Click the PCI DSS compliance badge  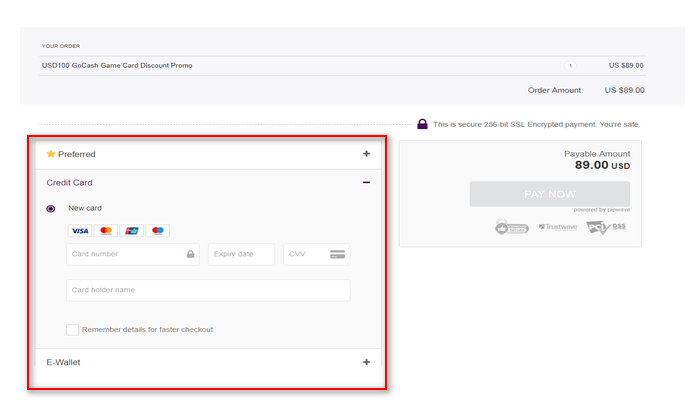click(x=598, y=227)
